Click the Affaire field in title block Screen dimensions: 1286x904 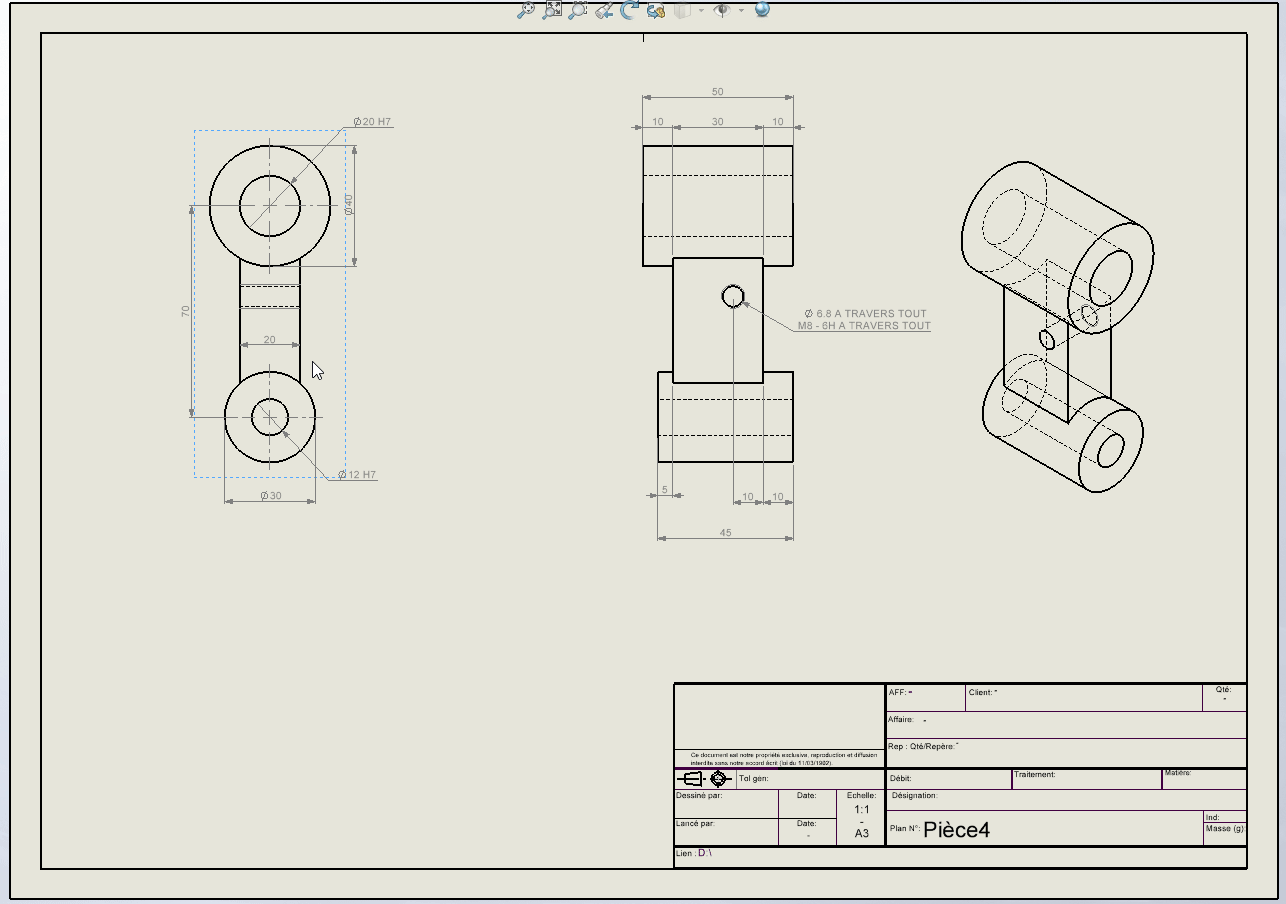point(1066,725)
